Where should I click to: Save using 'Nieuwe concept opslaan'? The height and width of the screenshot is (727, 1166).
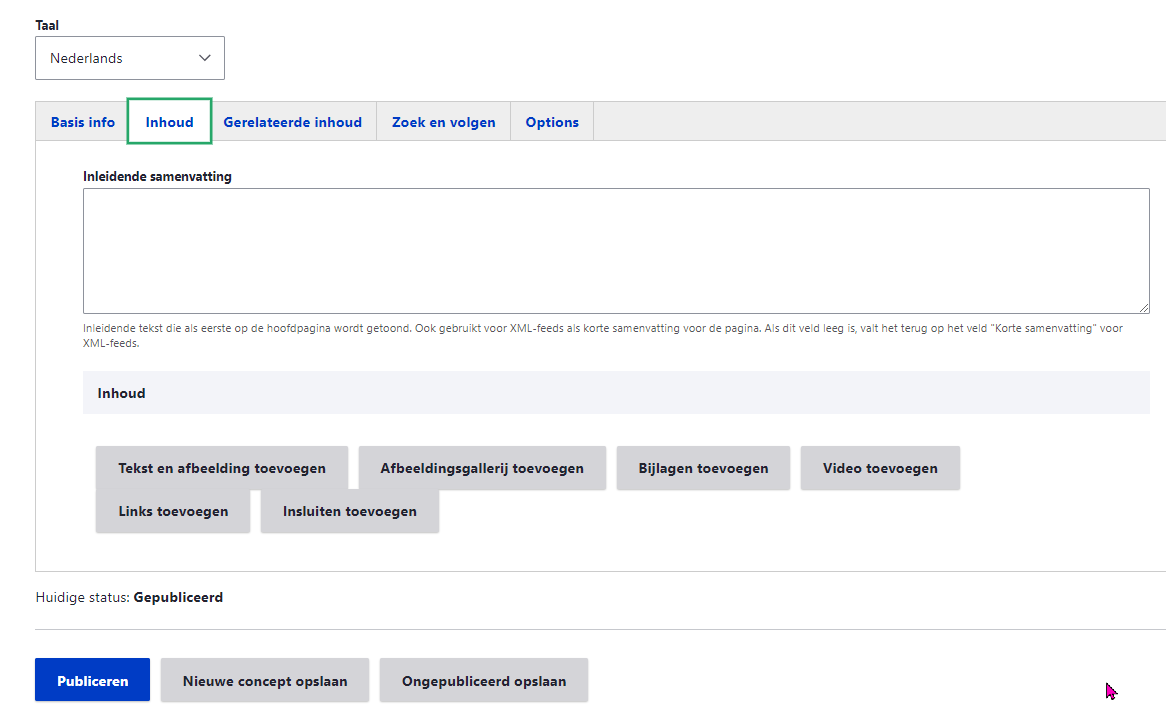265,681
